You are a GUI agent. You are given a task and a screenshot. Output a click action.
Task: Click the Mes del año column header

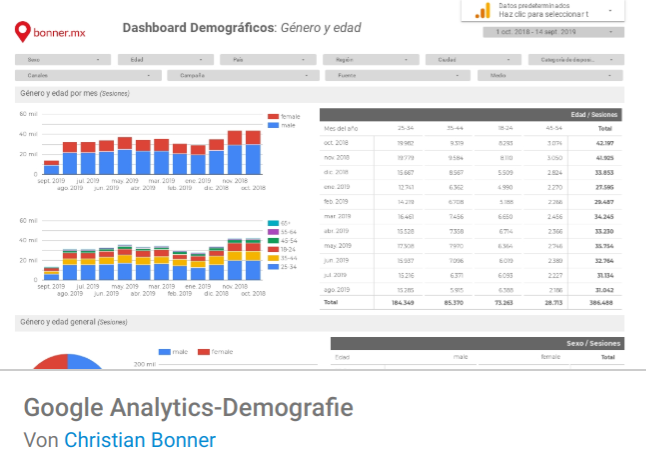tap(341, 129)
